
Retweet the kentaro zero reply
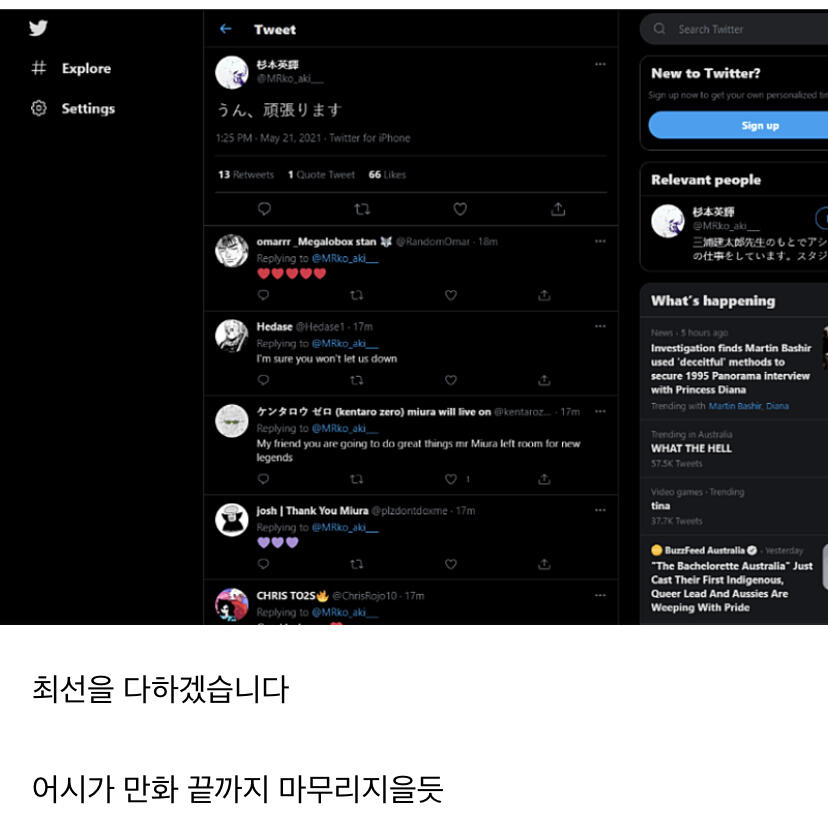356,479
